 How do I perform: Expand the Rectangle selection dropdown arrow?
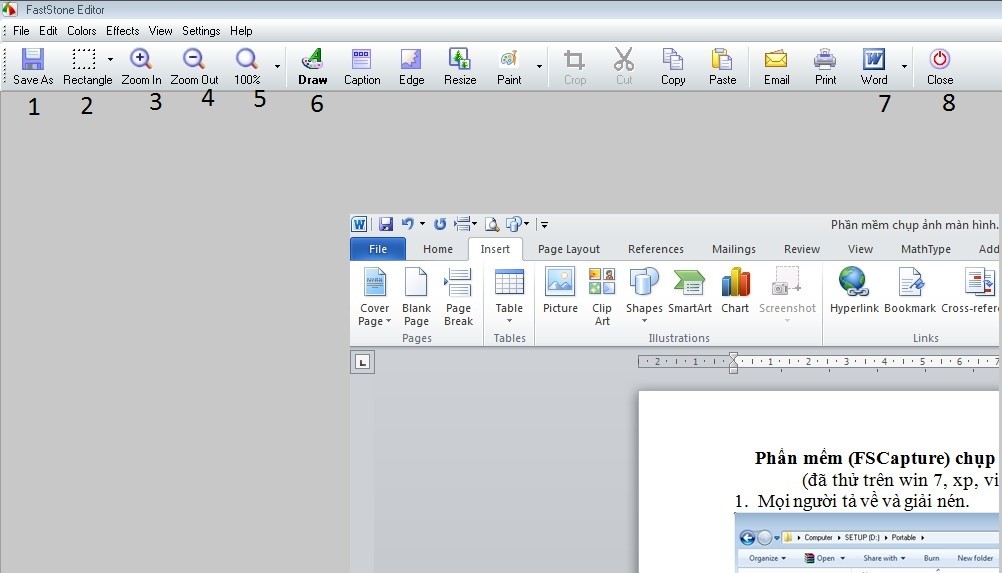pyautogui.click(x=111, y=59)
